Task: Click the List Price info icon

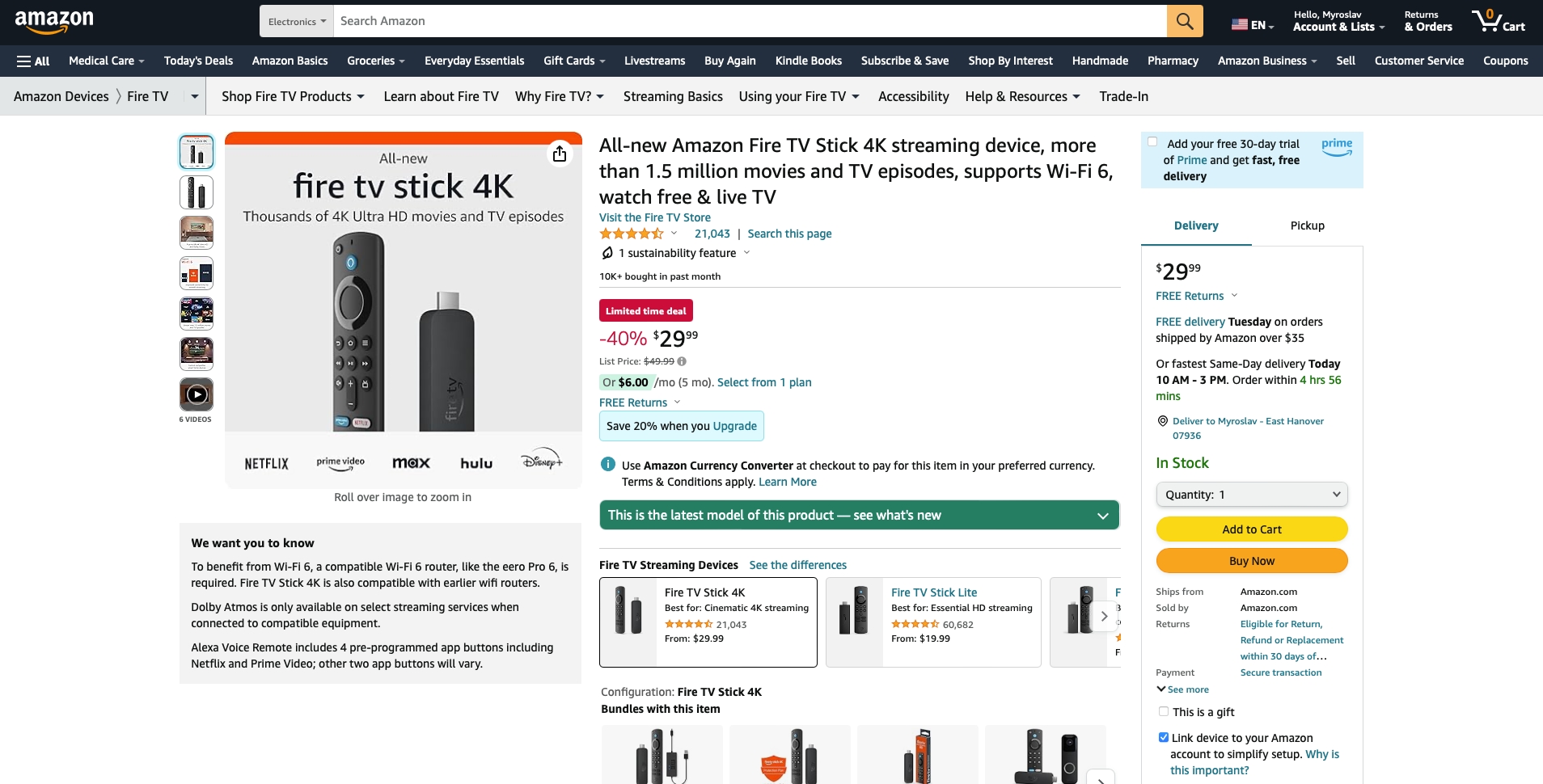Action: (682, 361)
